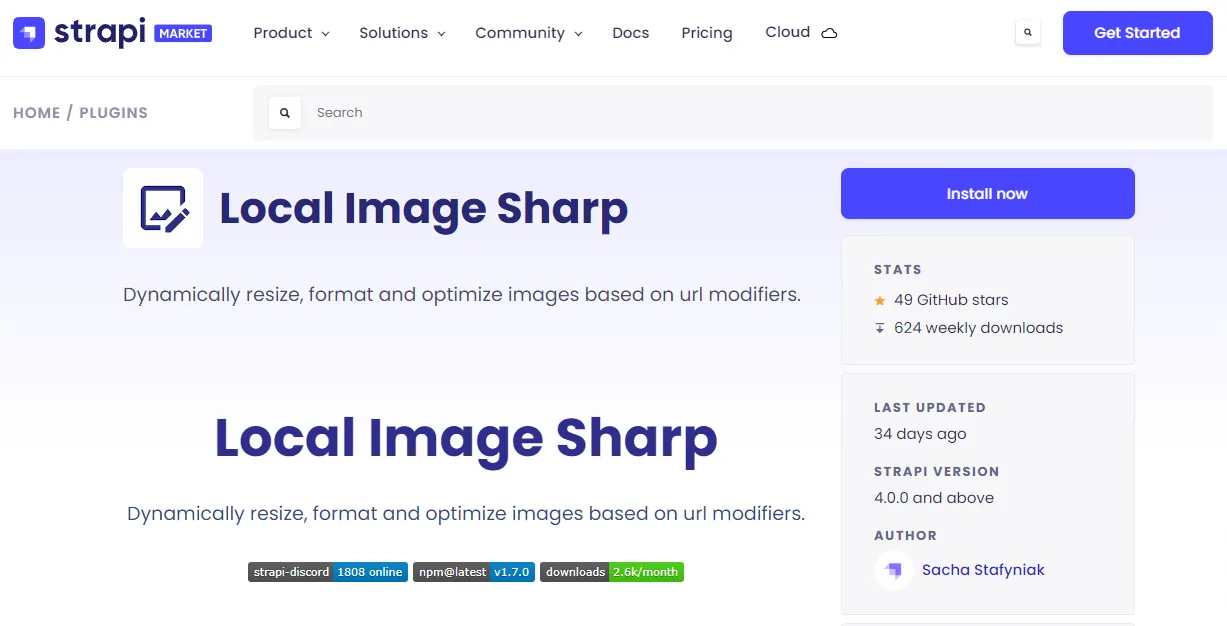1227x626 pixels.
Task: Click the cloud icon beside Cloud
Action: (829, 33)
